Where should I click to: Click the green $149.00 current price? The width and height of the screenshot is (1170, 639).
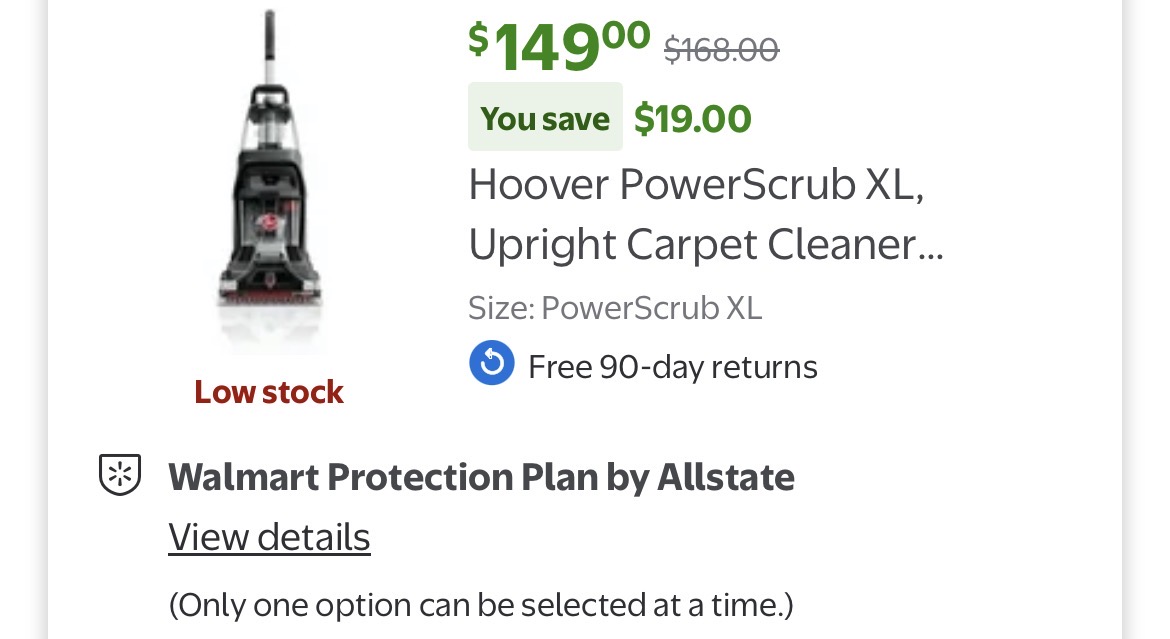(x=560, y=45)
